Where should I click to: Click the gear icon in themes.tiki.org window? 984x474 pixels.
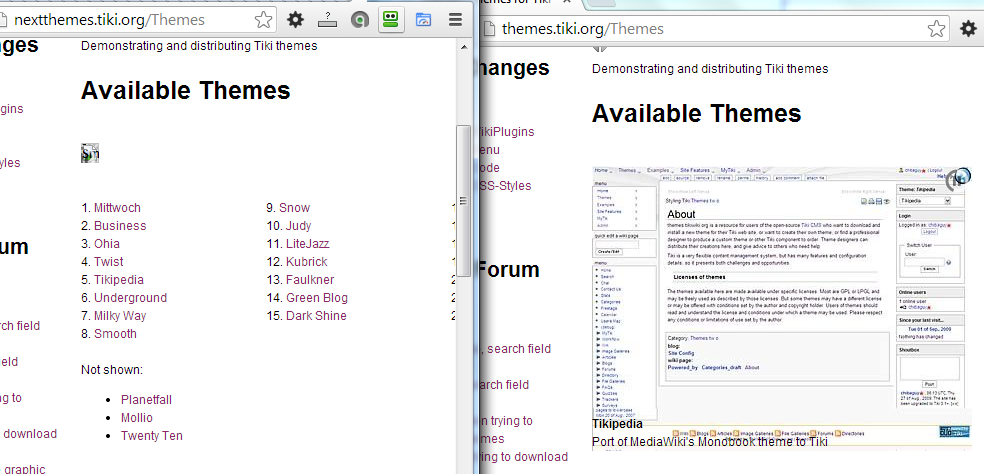pos(969,29)
